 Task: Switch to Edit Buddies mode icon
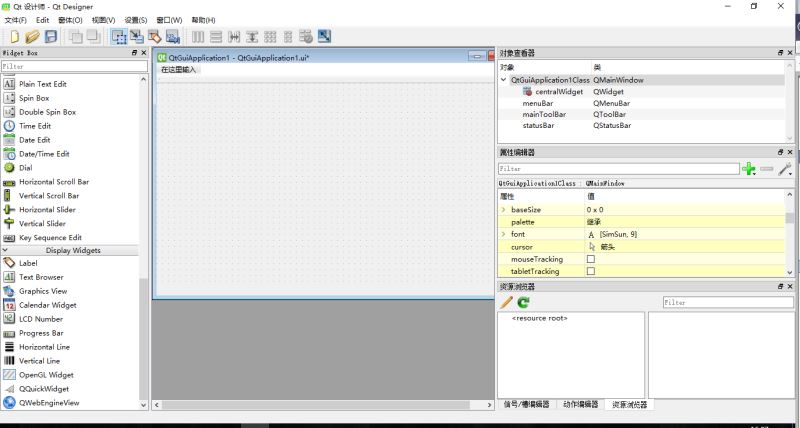click(155, 36)
